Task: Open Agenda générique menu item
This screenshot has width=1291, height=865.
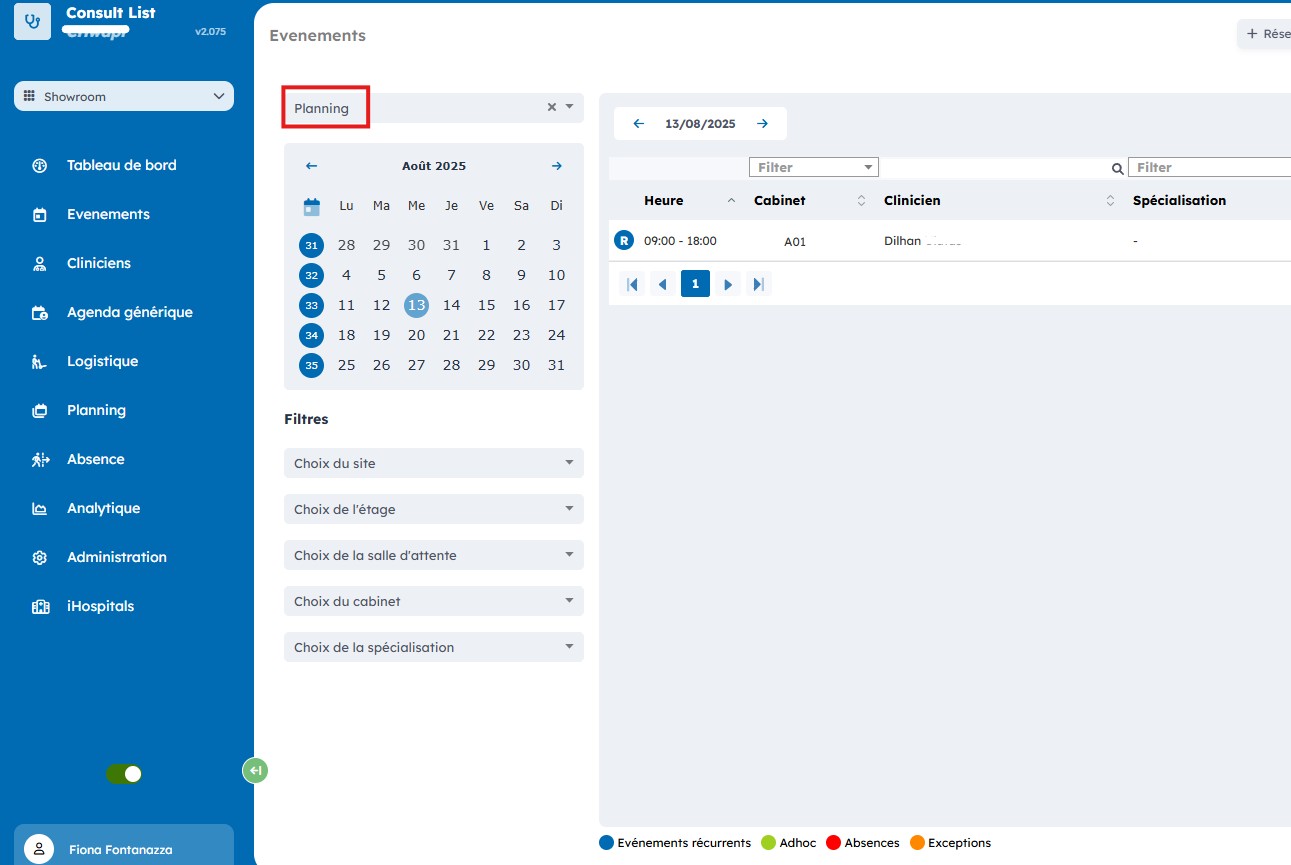Action: pos(129,312)
